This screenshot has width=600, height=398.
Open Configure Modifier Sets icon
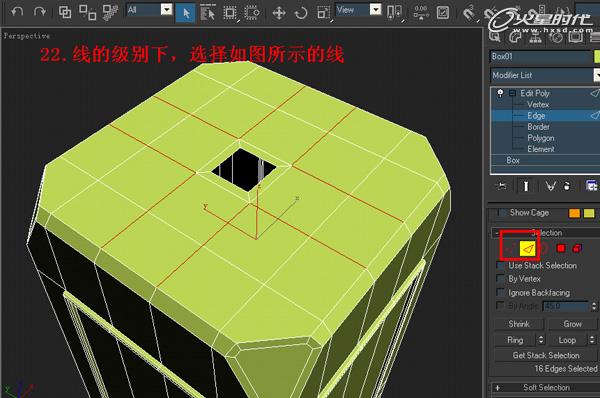pyautogui.click(x=592, y=186)
